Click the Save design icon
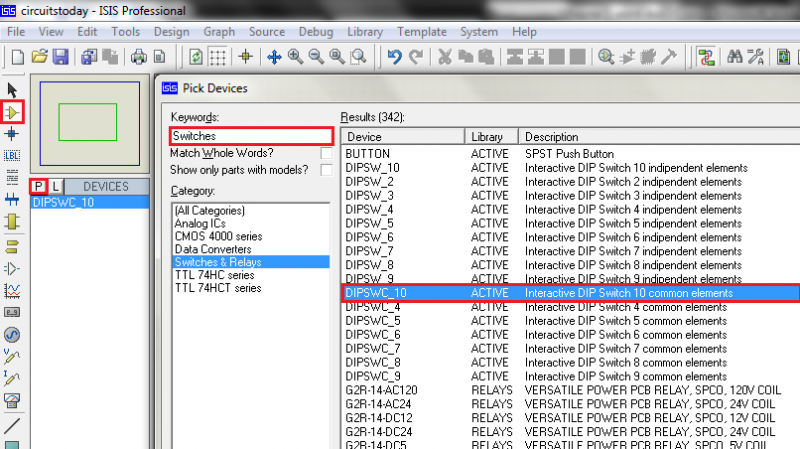 [60, 56]
